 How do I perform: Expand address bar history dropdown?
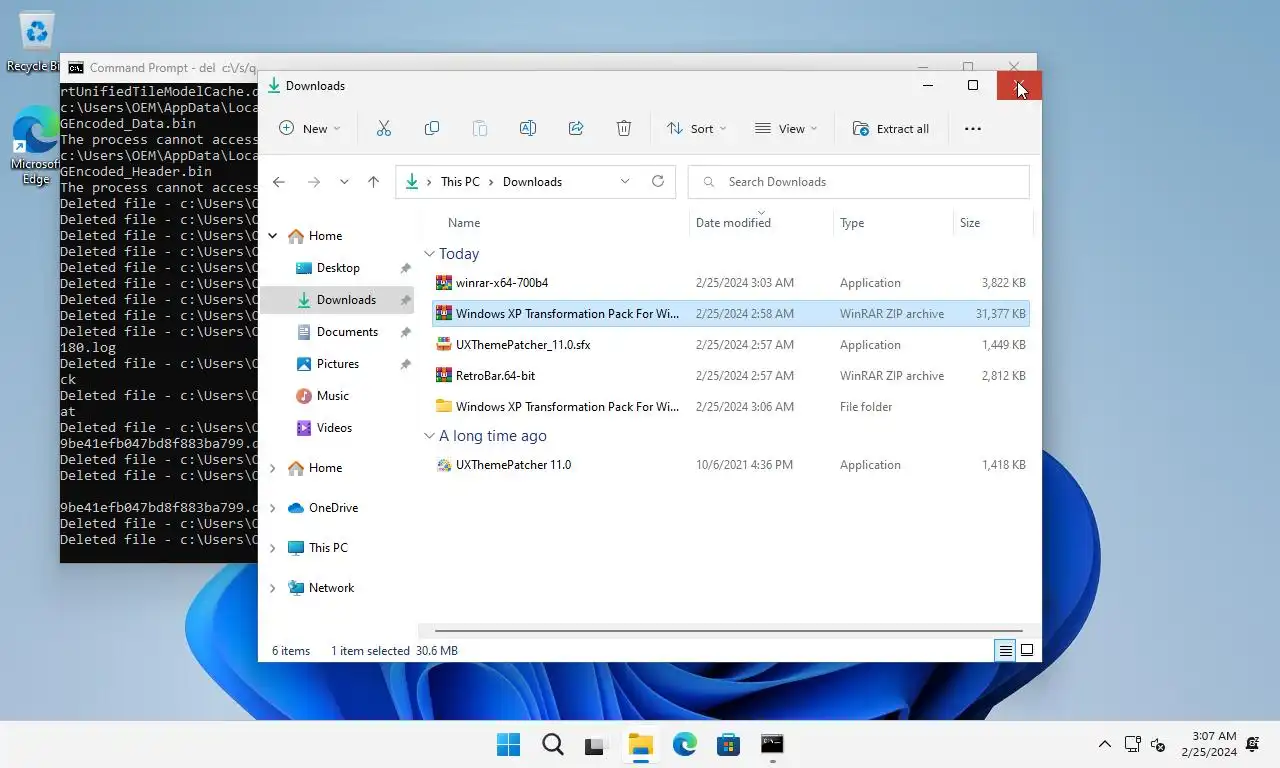click(625, 181)
